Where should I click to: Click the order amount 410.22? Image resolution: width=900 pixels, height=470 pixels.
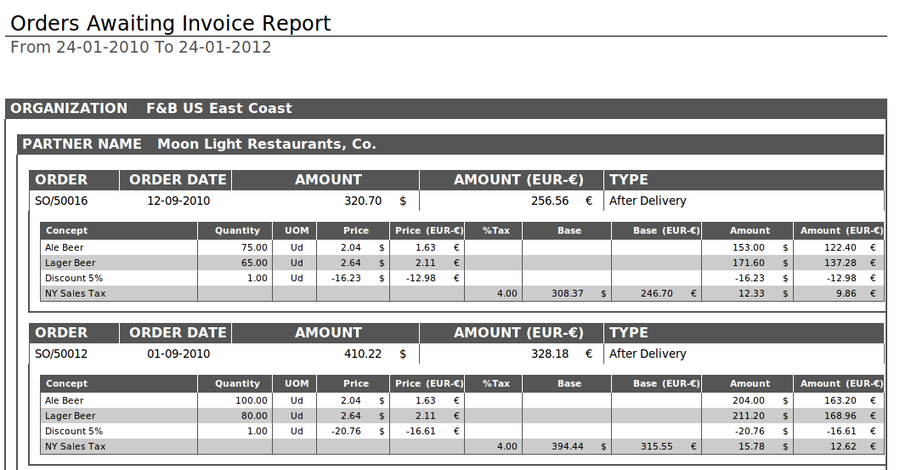point(364,353)
